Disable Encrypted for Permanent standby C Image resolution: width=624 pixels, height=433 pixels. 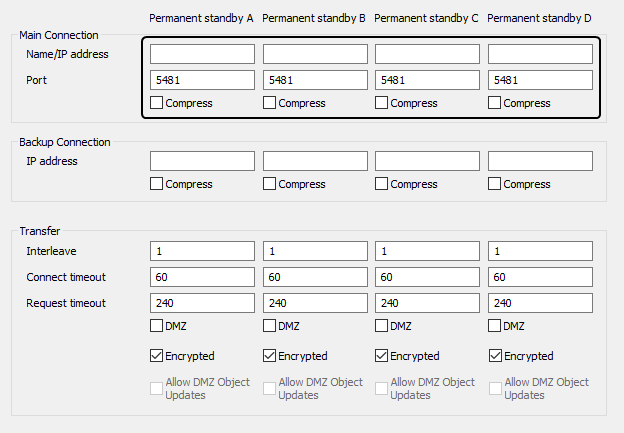tap(381, 355)
